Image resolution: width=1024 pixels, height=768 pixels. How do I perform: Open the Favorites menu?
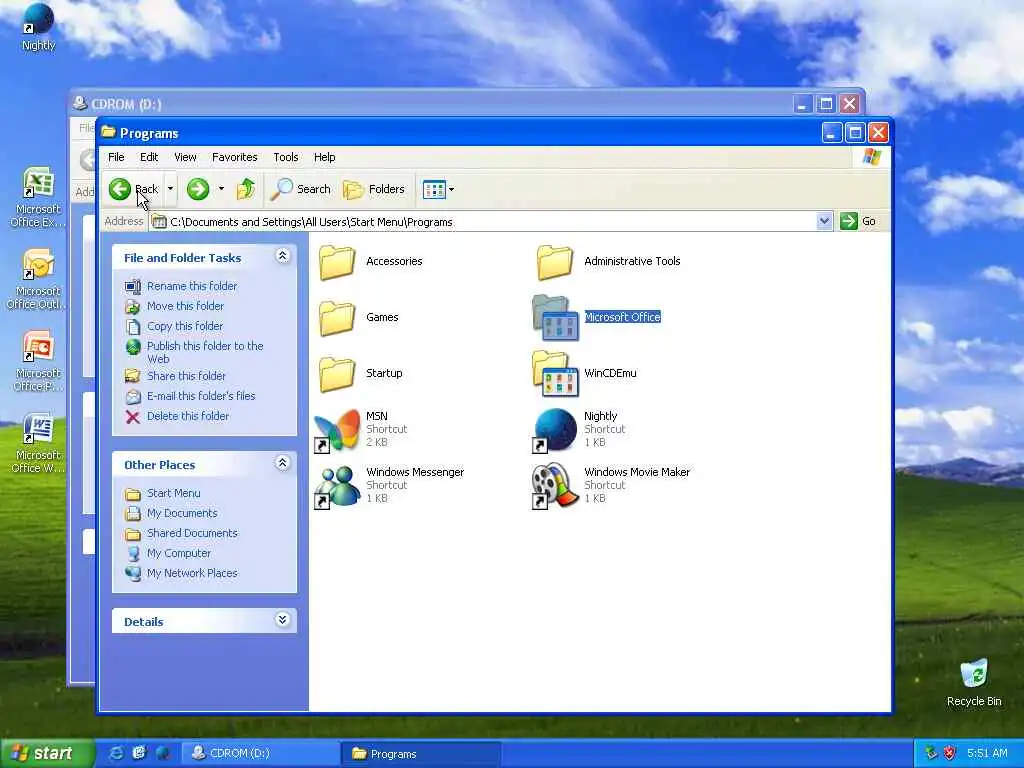coord(234,157)
